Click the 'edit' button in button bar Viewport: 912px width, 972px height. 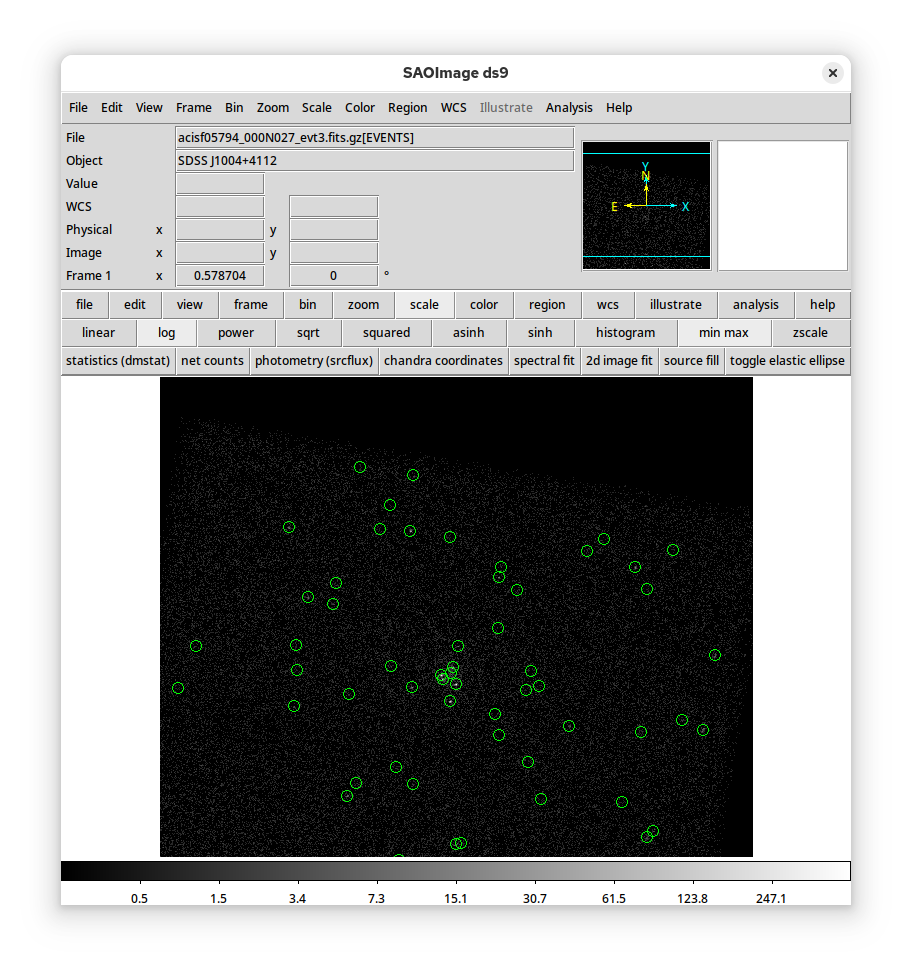click(135, 305)
